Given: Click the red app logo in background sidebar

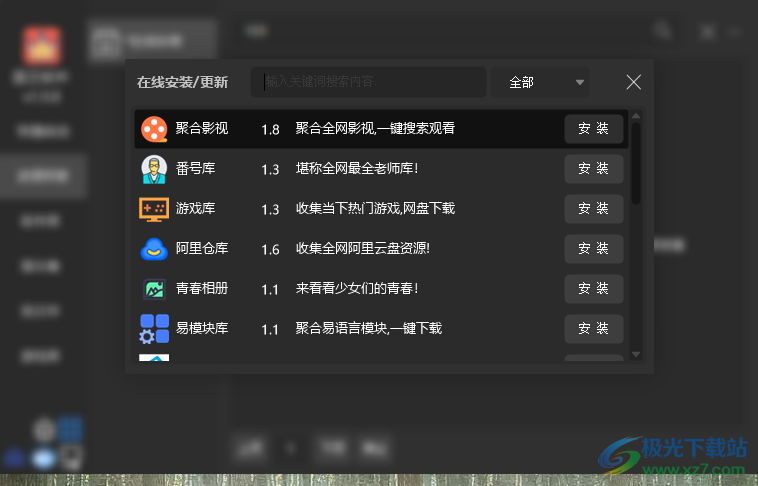Looking at the screenshot, I should click(x=42, y=46).
